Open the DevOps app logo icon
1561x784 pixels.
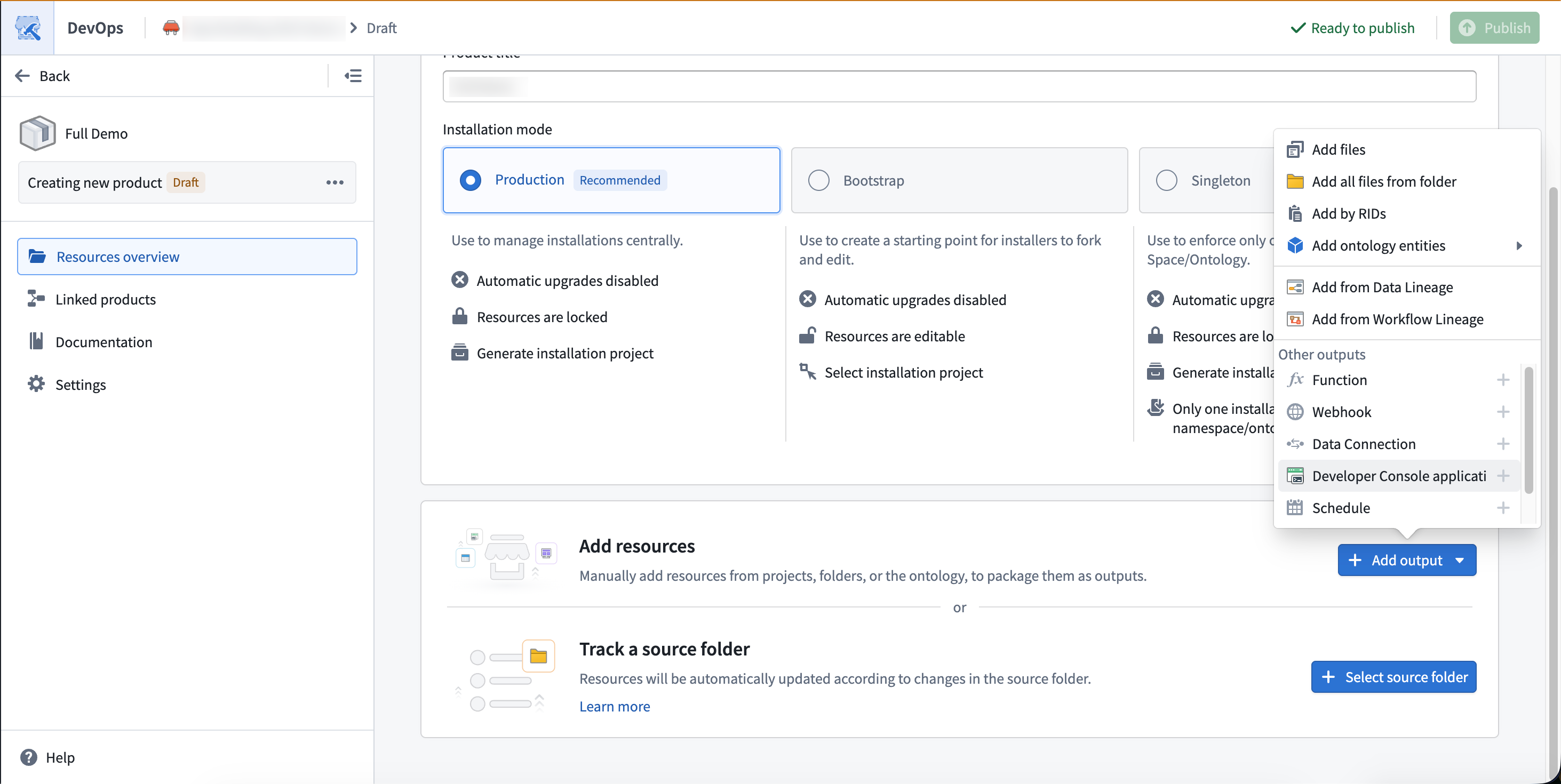click(27, 28)
